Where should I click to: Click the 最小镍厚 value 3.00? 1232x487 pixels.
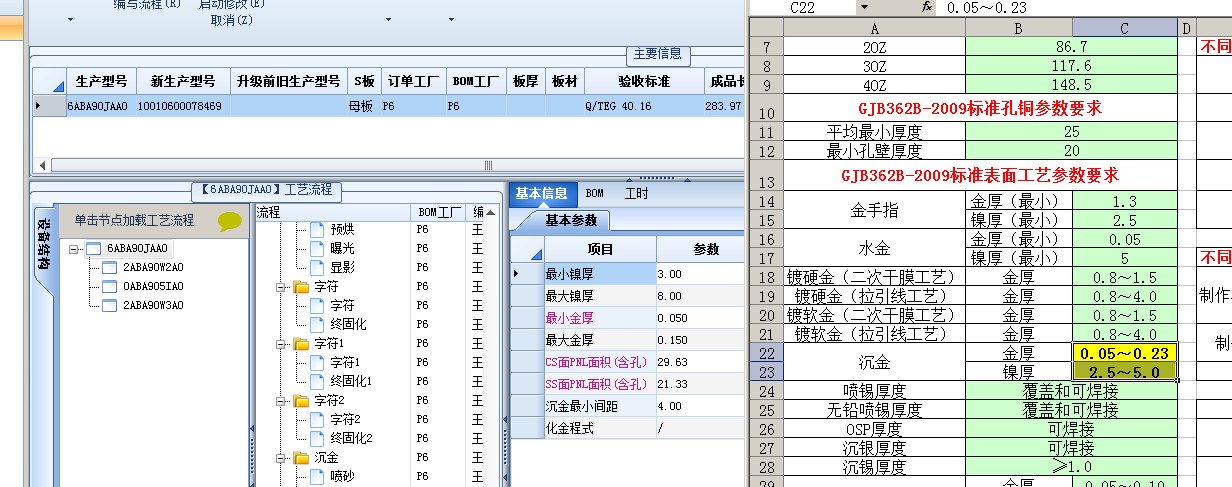coord(700,274)
